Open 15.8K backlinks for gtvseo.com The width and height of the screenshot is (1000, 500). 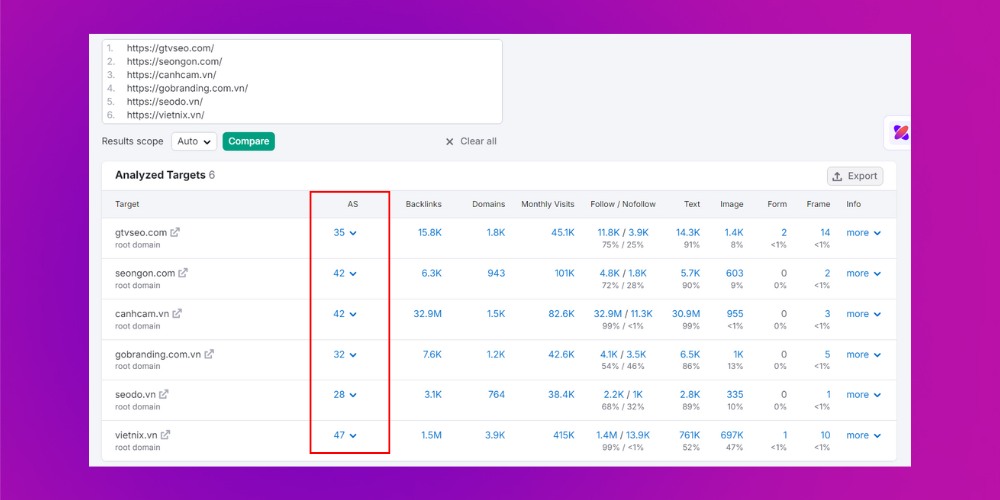[x=430, y=233]
